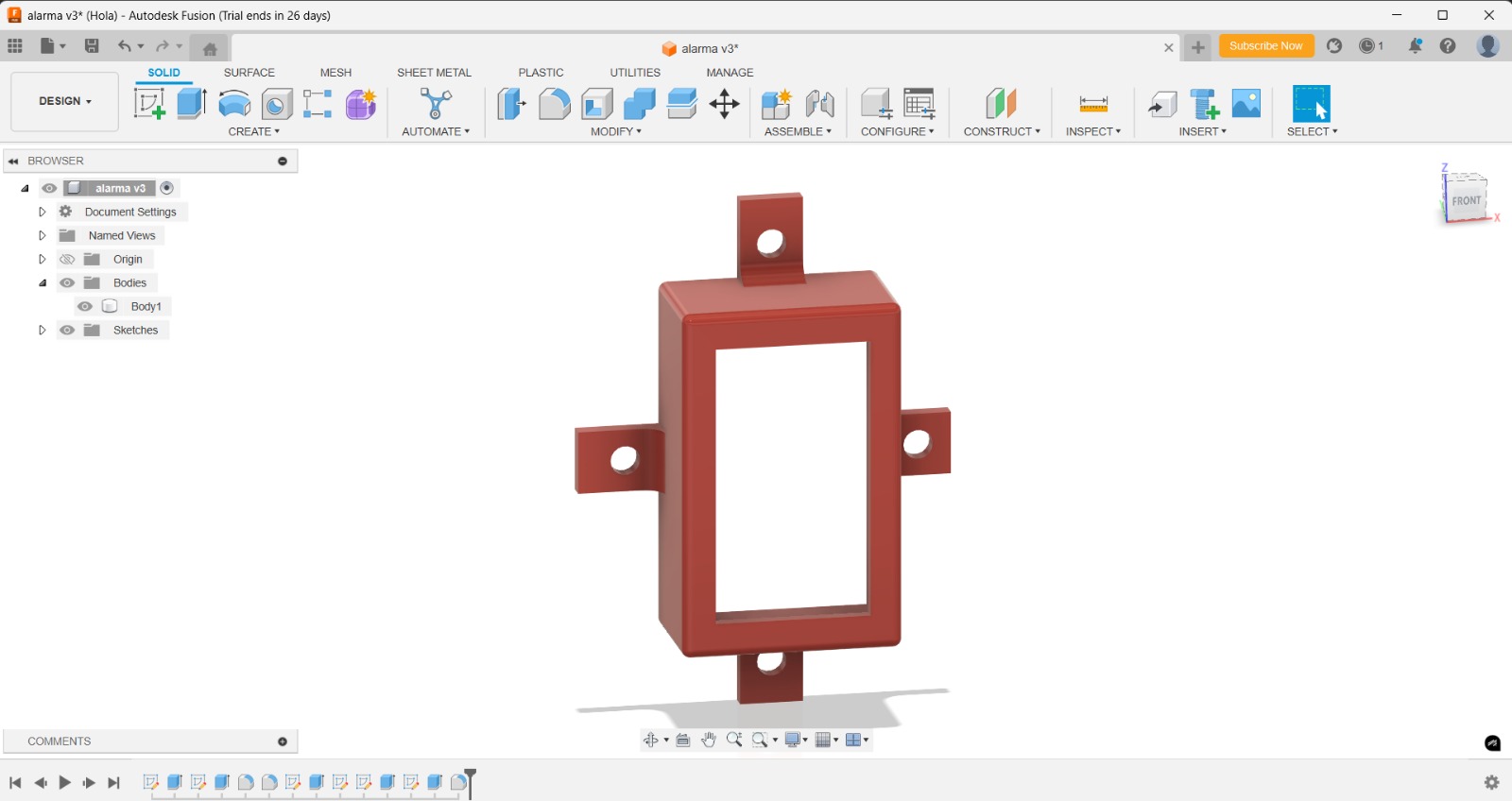
Task: Click the Offset Face tool
Action: [x=682, y=104]
